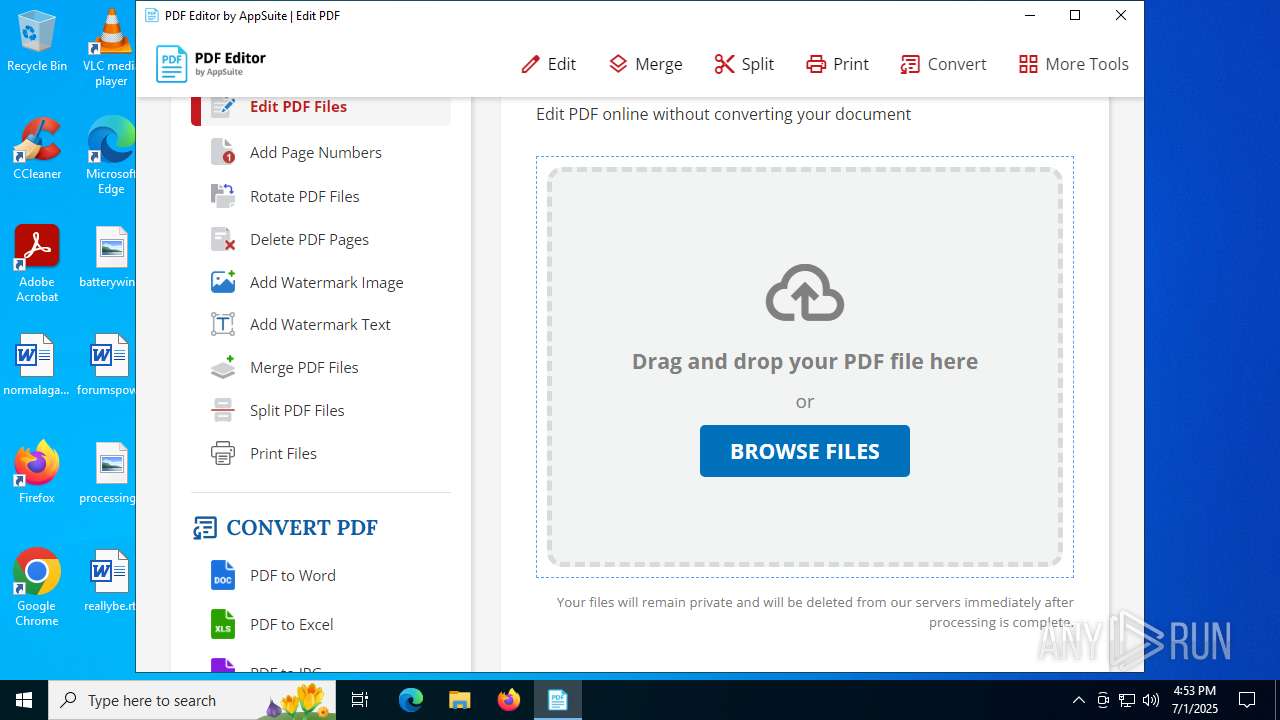1280x720 pixels.
Task: Click the taskbar clock showing 4:53 PM
Action: (x=1195, y=700)
